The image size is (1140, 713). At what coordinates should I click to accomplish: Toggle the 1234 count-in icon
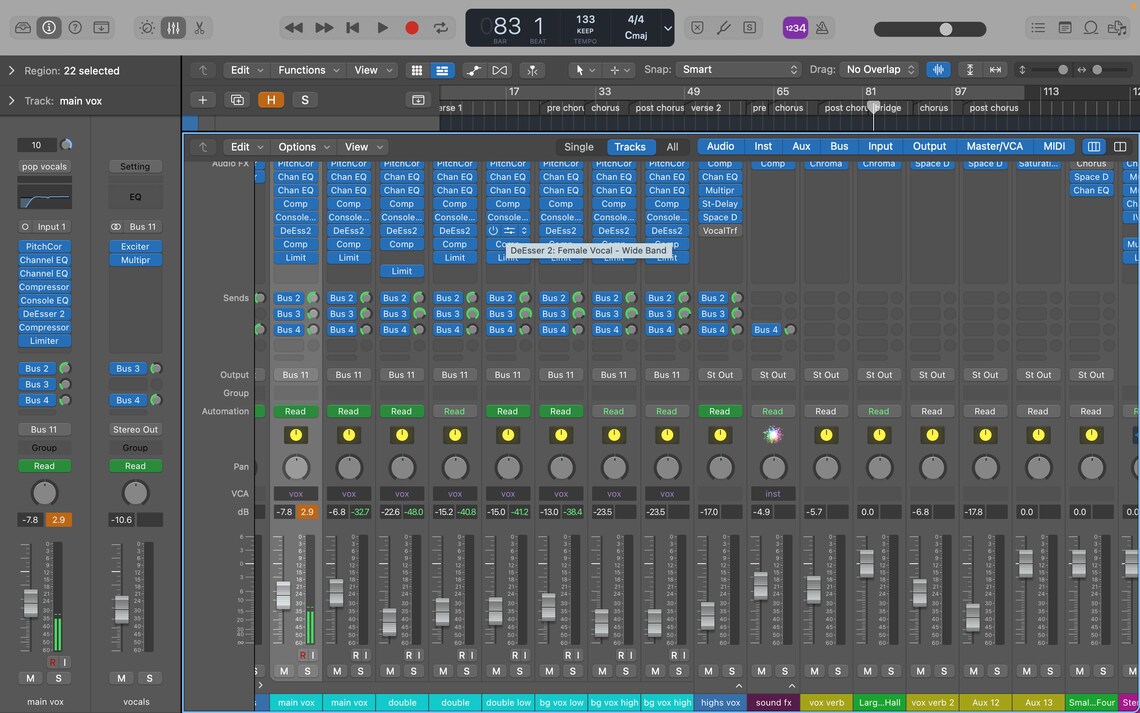point(795,28)
